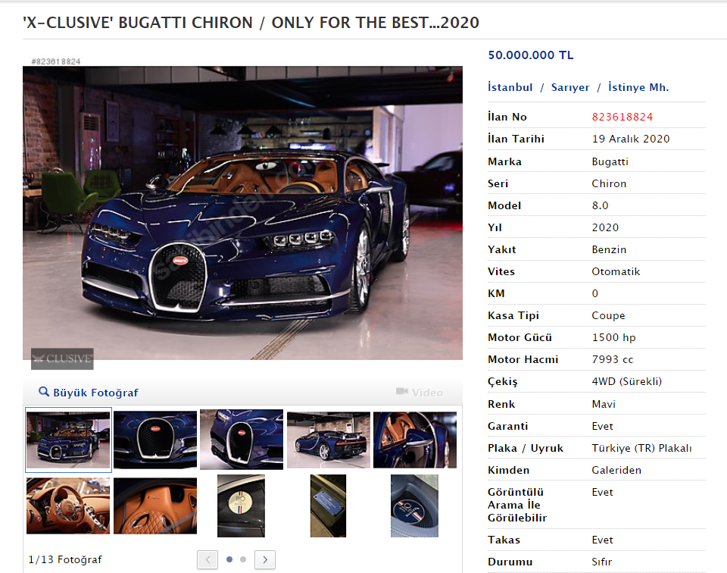Screen dimensions: 727x573
Task: Select the angled grille thumbnail
Action: pos(242,439)
